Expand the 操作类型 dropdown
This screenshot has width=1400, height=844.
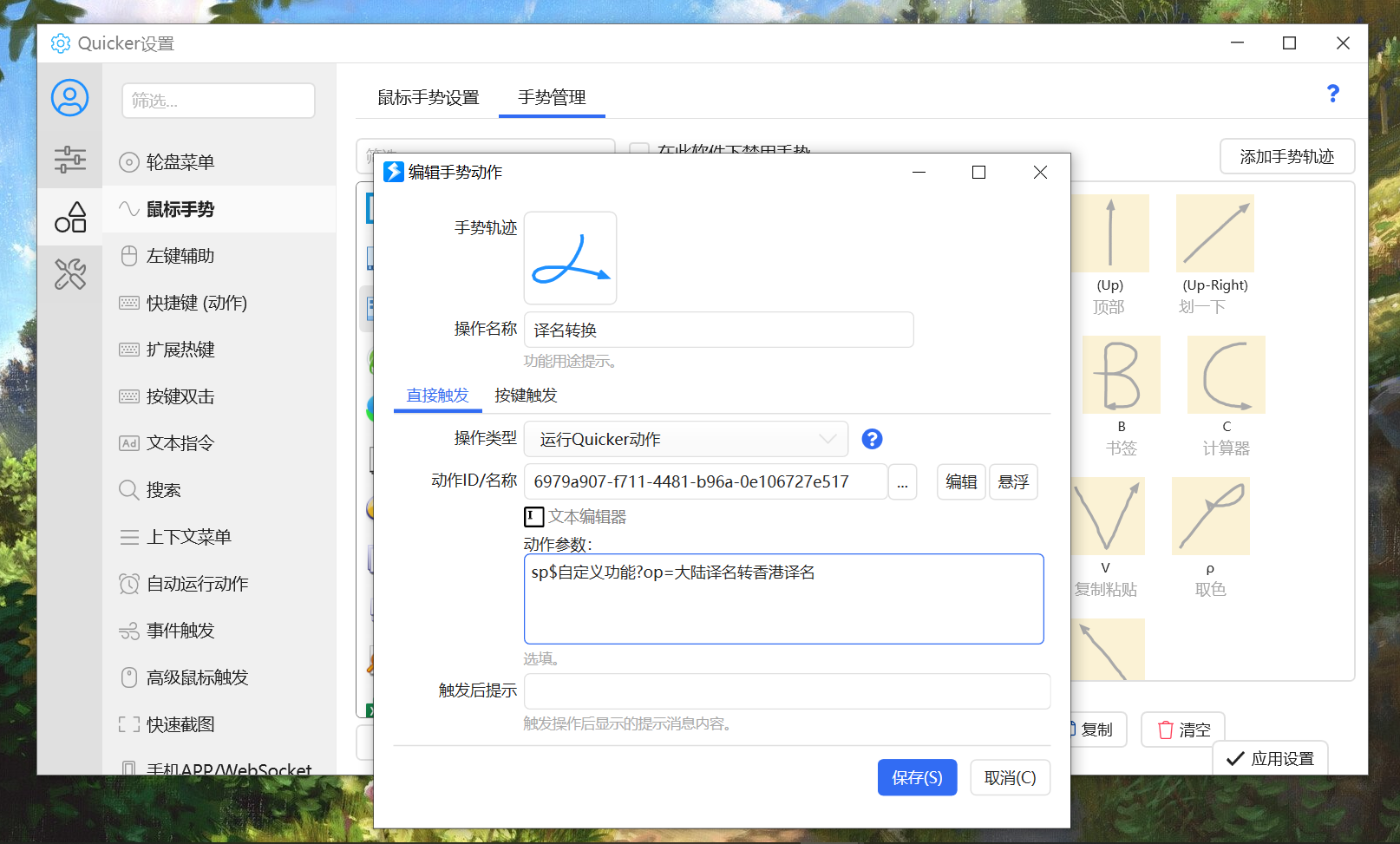pos(686,439)
